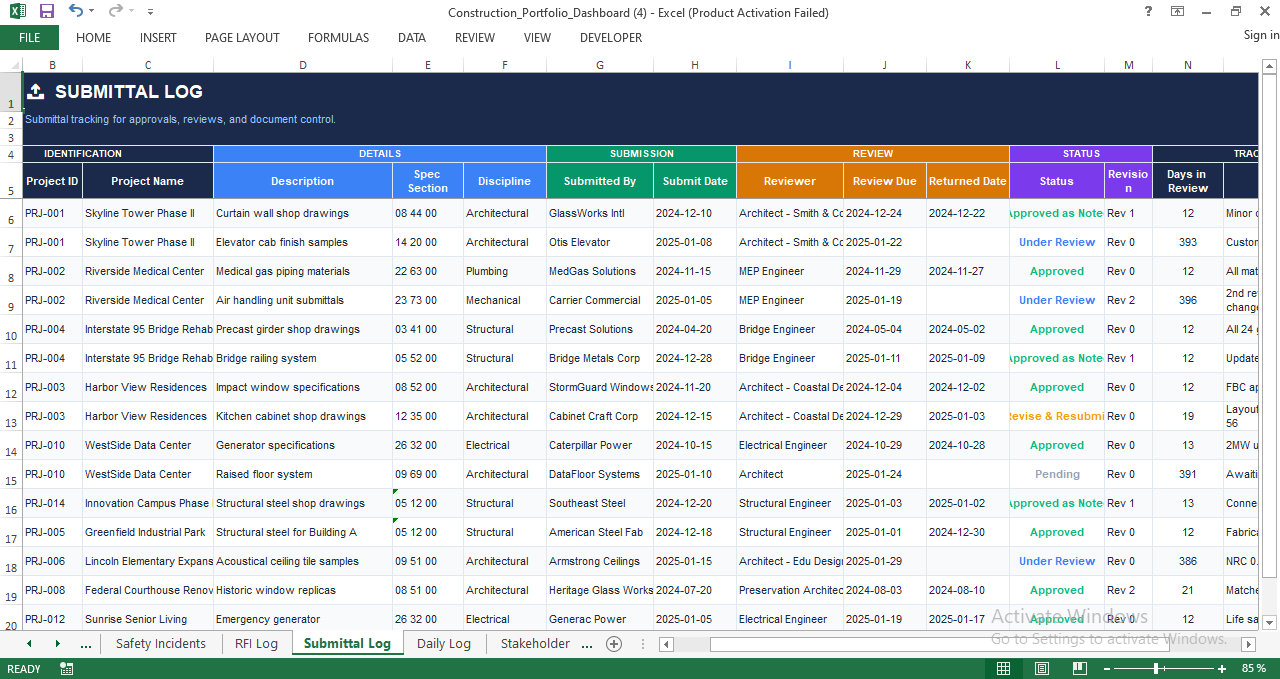Viewport: 1280px width, 679px height.
Task: Click the New Sheet plus icon
Action: (614, 644)
